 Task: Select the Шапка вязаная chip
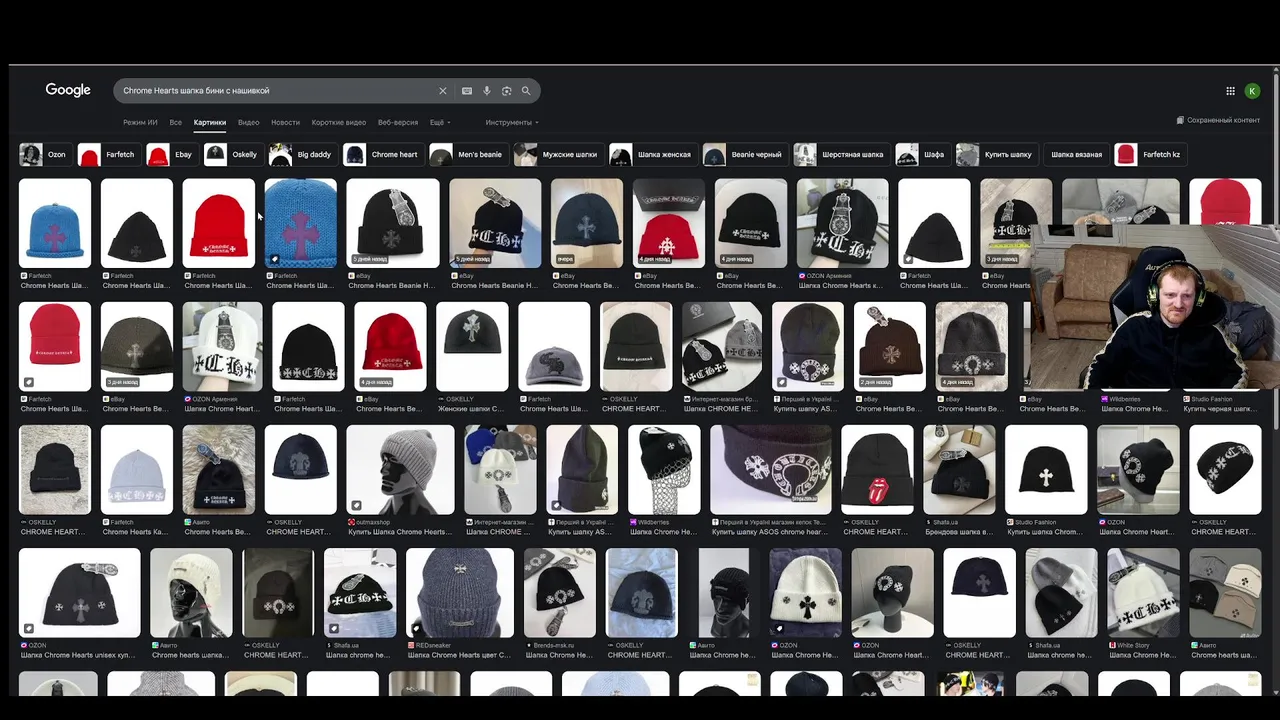[x=1076, y=155]
